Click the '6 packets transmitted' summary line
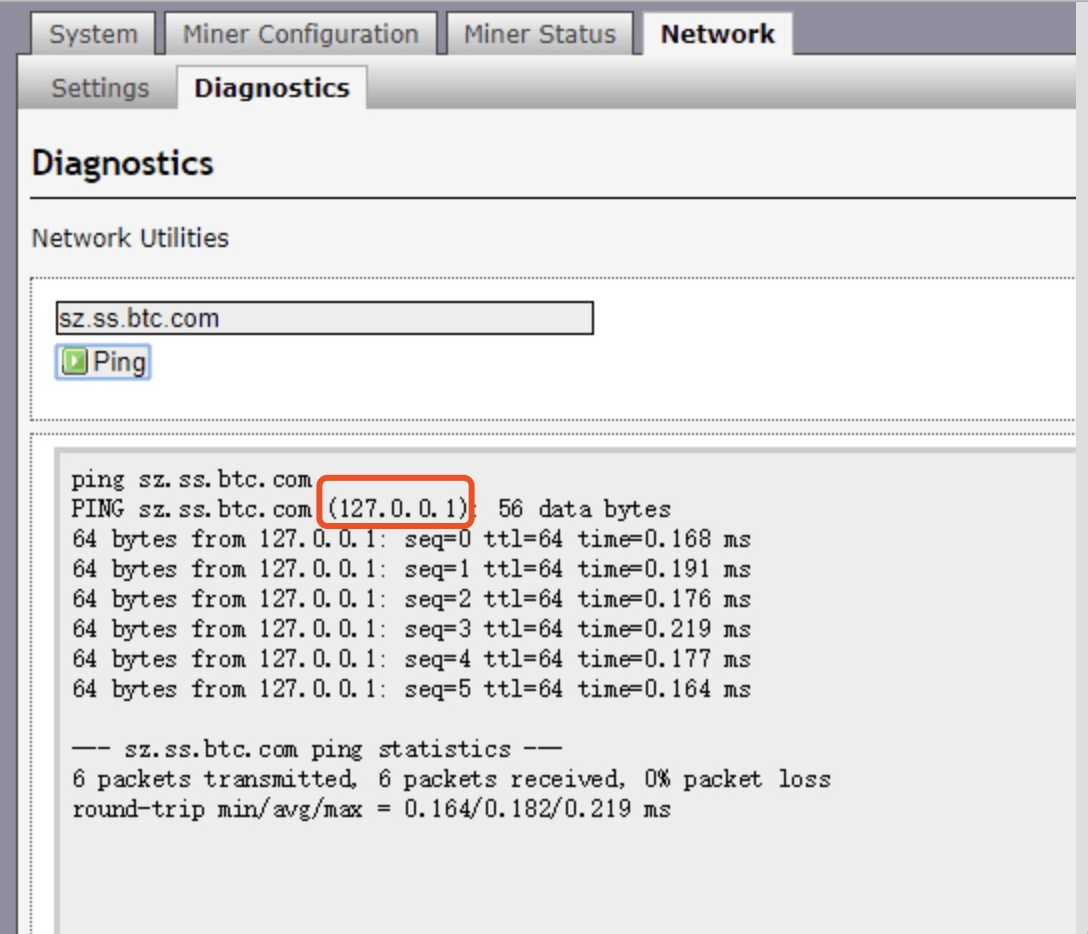This screenshot has height=934, width=1088. (x=451, y=779)
